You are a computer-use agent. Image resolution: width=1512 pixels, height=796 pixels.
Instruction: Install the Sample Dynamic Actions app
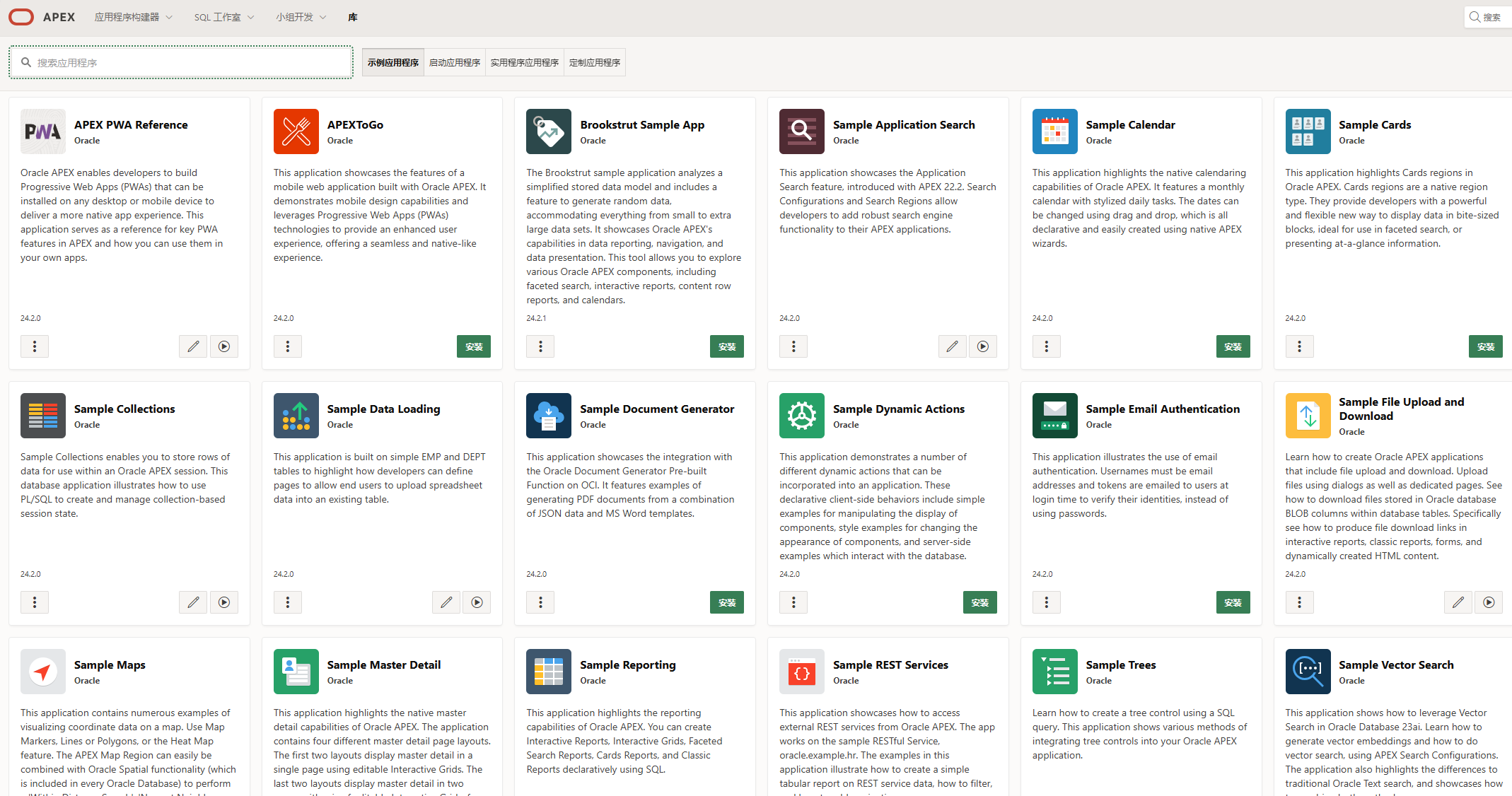pos(980,602)
